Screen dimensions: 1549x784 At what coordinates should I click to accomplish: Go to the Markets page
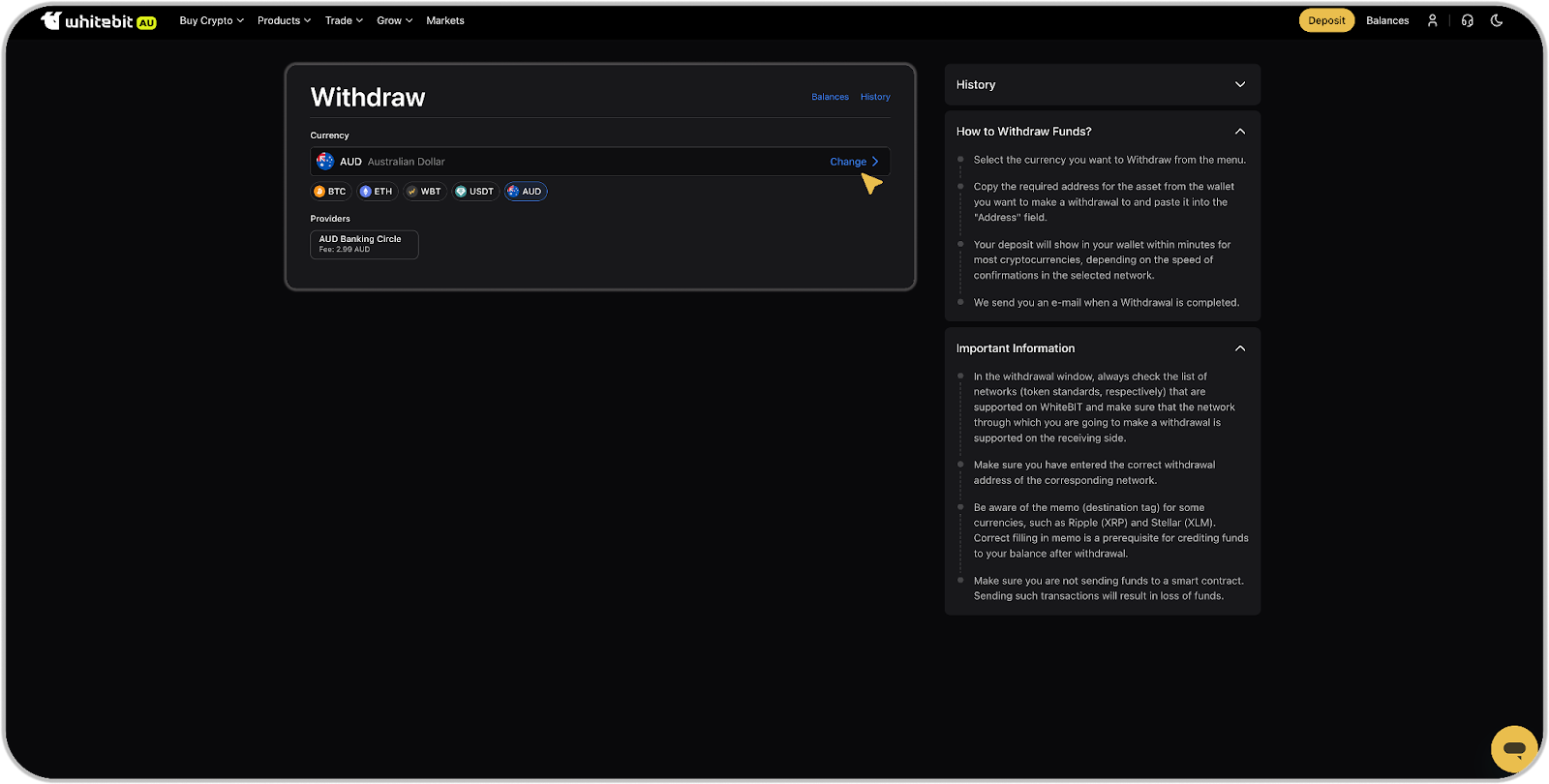click(445, 20)
